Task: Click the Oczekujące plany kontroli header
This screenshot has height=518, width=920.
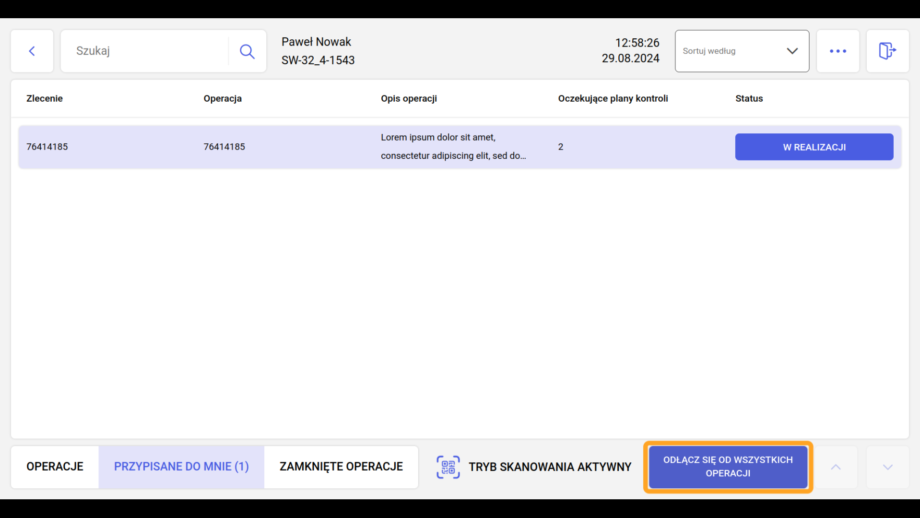Action: tap(613, 99)
